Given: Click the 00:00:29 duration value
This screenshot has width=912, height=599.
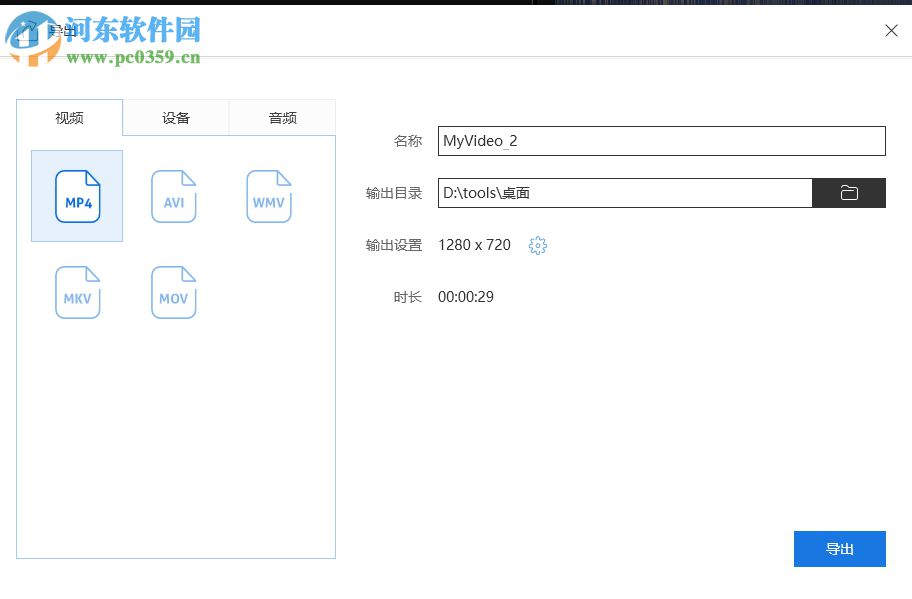Looking at the screenshot, I should [467, 296].
